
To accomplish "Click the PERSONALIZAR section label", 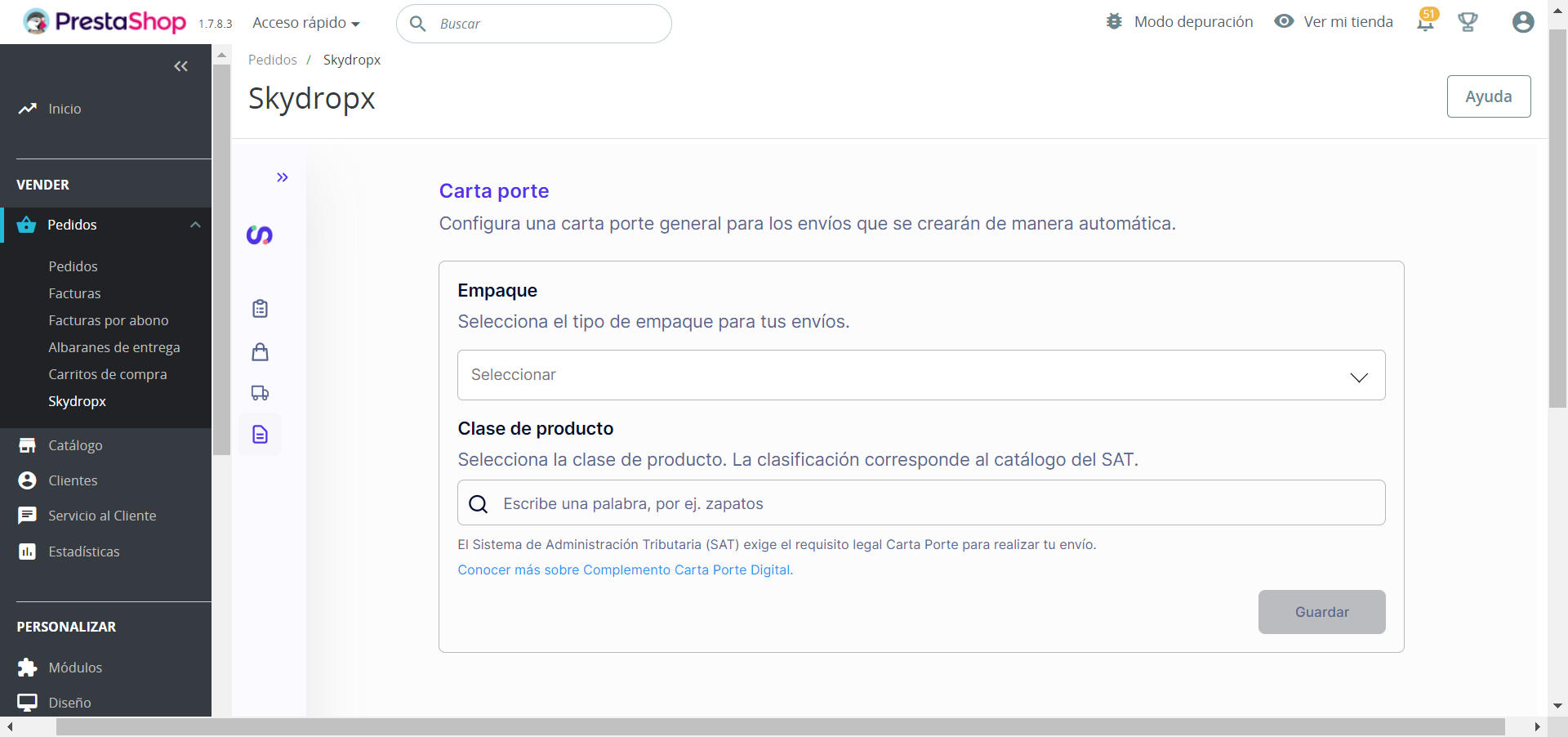I will (x=66, y=627).
